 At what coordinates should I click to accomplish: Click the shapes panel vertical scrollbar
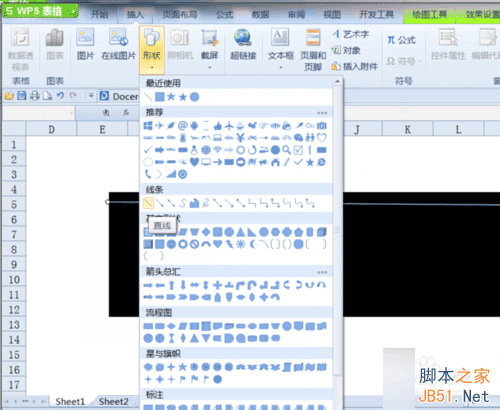(337, 230)
